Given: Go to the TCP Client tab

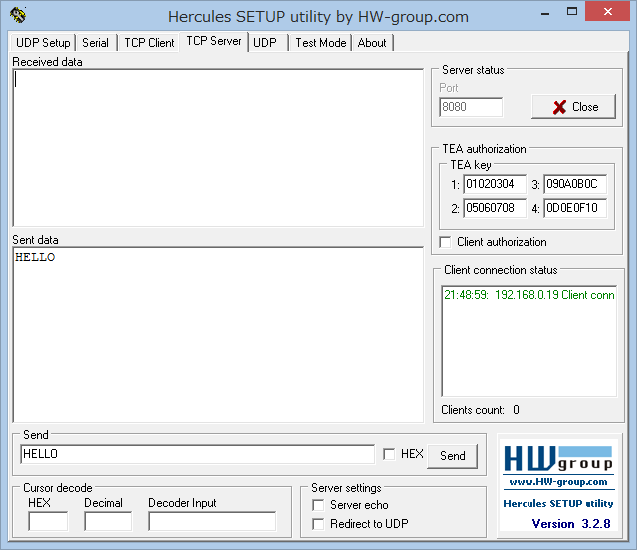Looking at the screenshot, I should pos(149,43).
